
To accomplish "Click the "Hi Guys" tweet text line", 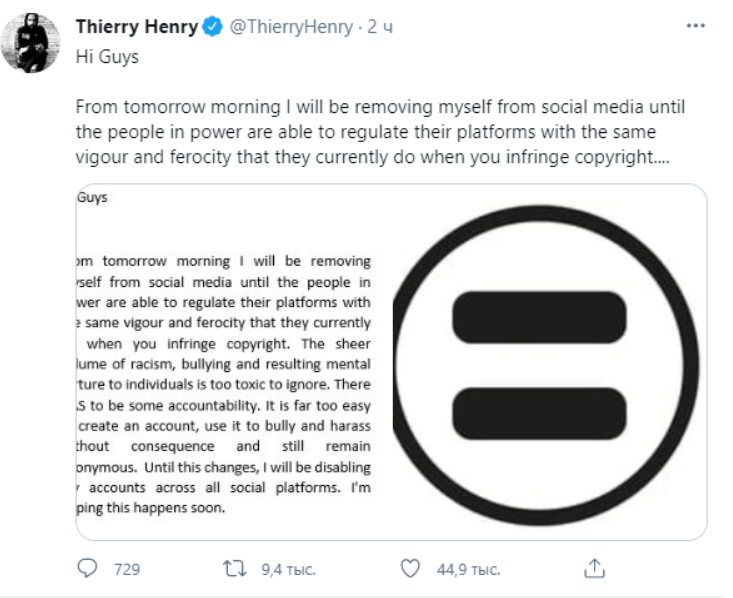I will (107, 57).
